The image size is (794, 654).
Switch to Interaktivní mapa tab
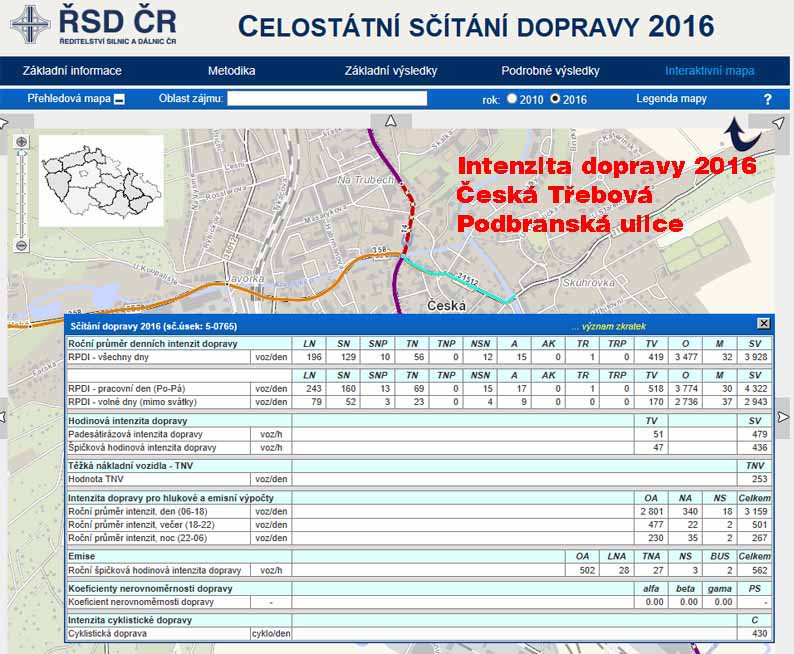(x=709, y=71)
